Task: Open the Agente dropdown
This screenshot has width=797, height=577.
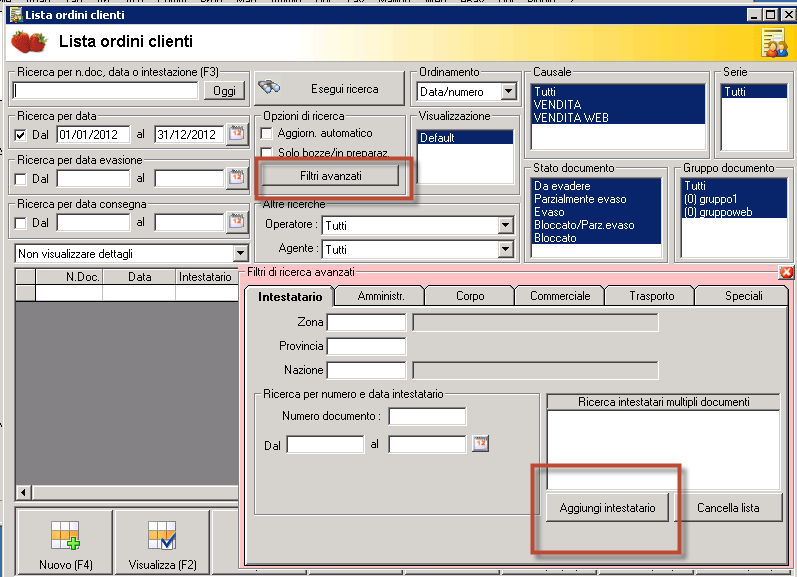Action: coord(505,249)
